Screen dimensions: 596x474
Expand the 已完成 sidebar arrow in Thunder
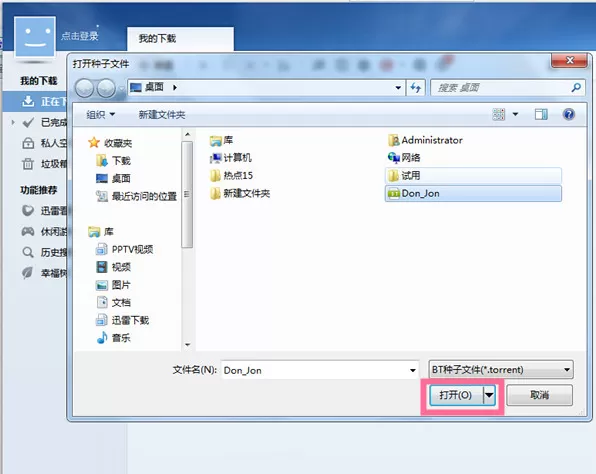13,122
